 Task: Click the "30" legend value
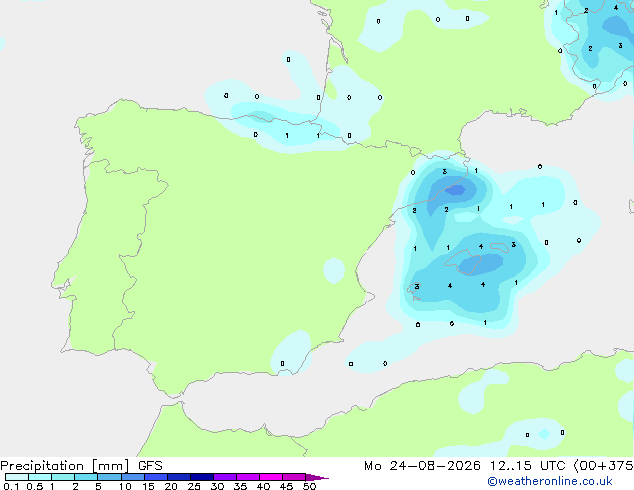click(x=217, y=486)
